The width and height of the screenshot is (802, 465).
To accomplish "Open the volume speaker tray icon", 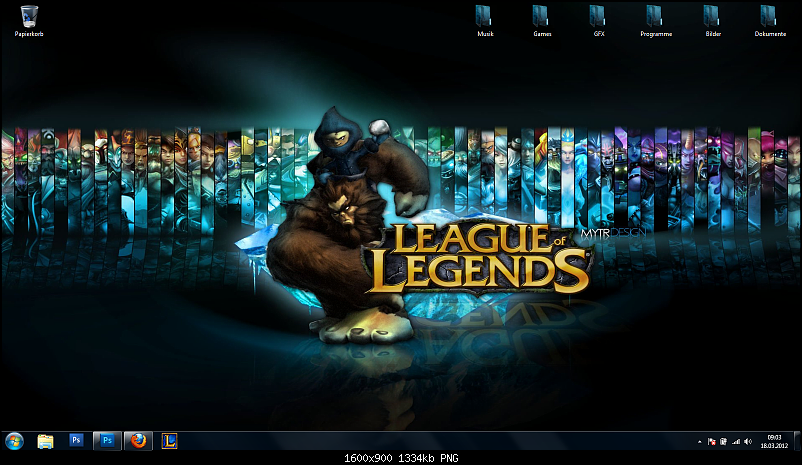I will 748,441.
